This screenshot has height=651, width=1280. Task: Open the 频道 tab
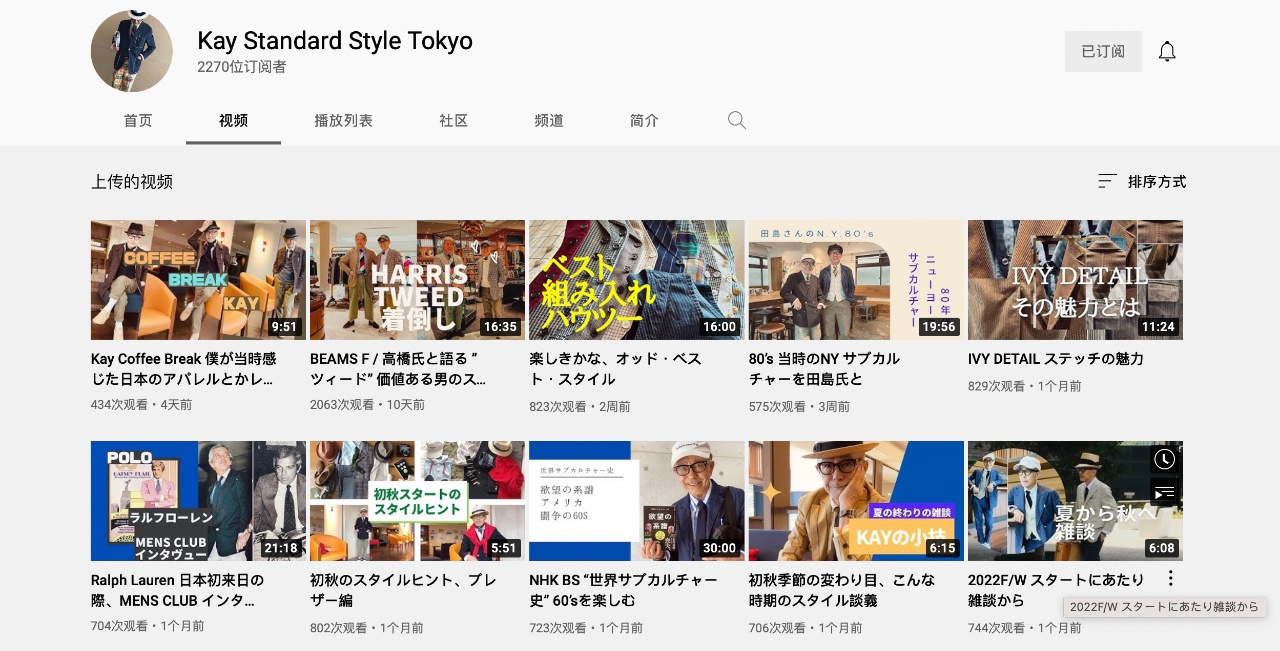tap(549, 120)
